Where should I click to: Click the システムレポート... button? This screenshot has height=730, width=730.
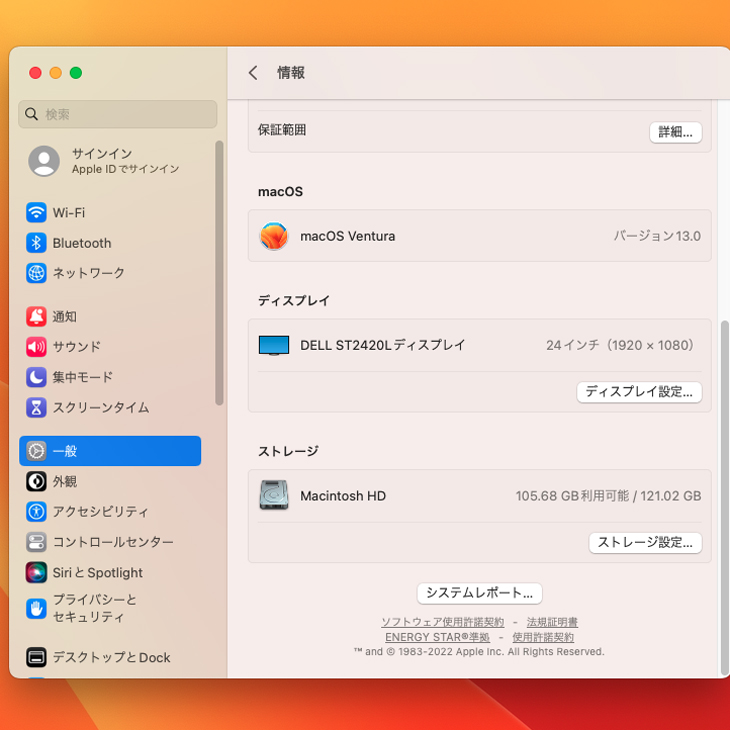pyautogui.click(x=480, y=593)
